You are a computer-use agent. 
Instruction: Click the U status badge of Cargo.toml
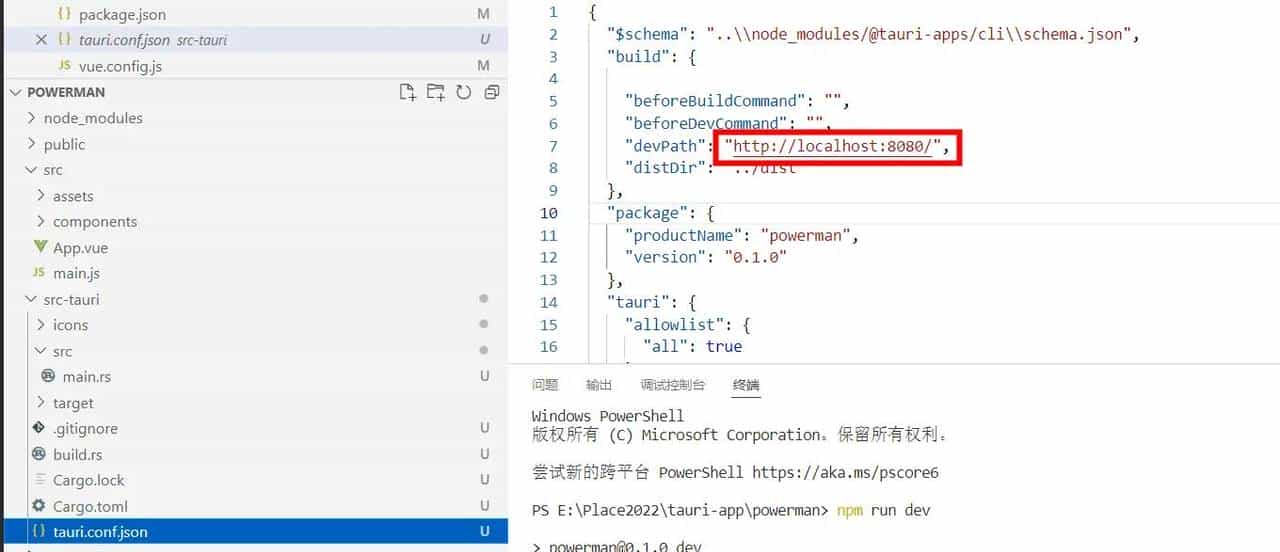pyautogui.click(x=484, y=506)
